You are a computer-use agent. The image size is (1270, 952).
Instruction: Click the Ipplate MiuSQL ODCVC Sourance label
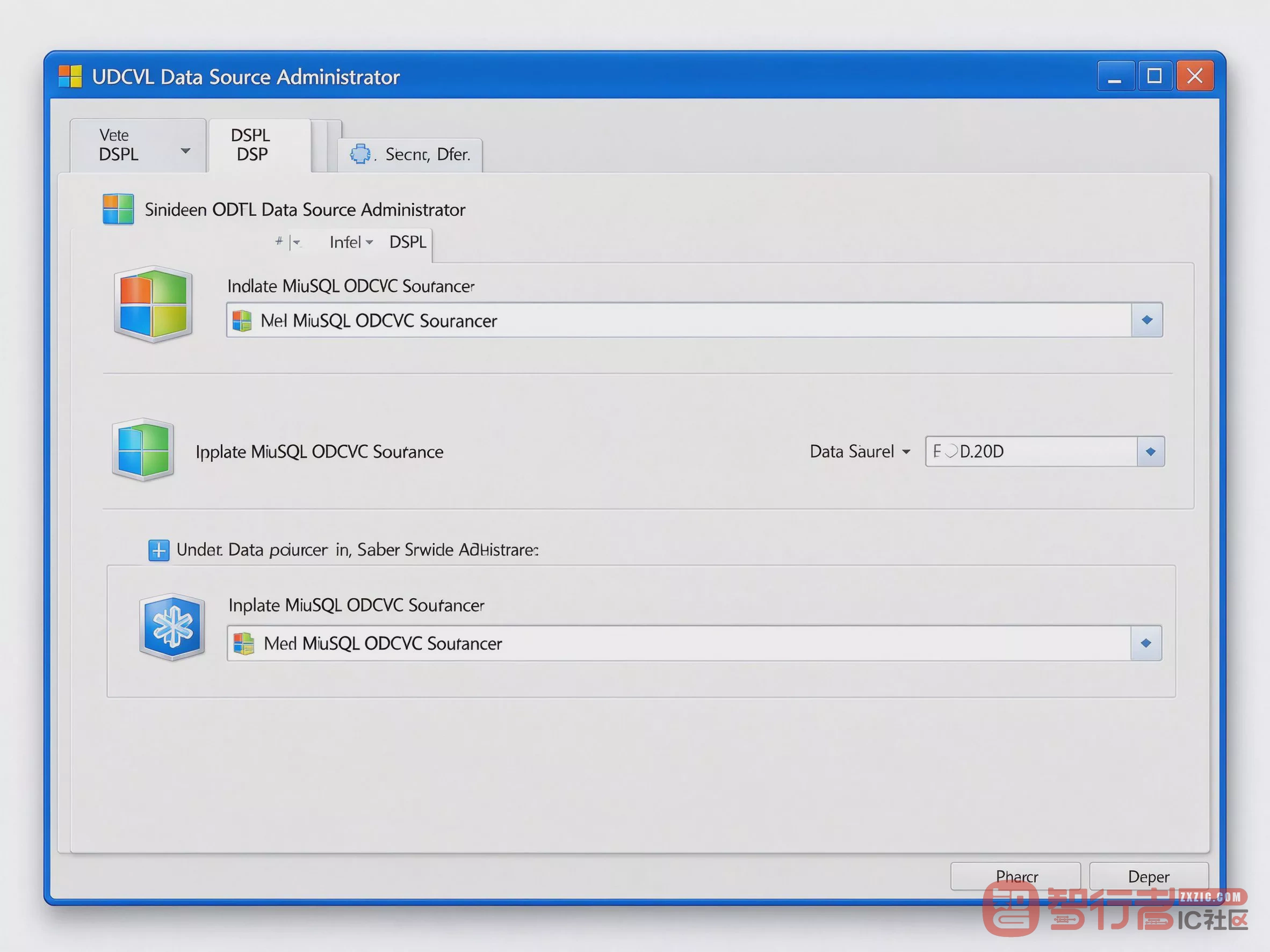319,452
